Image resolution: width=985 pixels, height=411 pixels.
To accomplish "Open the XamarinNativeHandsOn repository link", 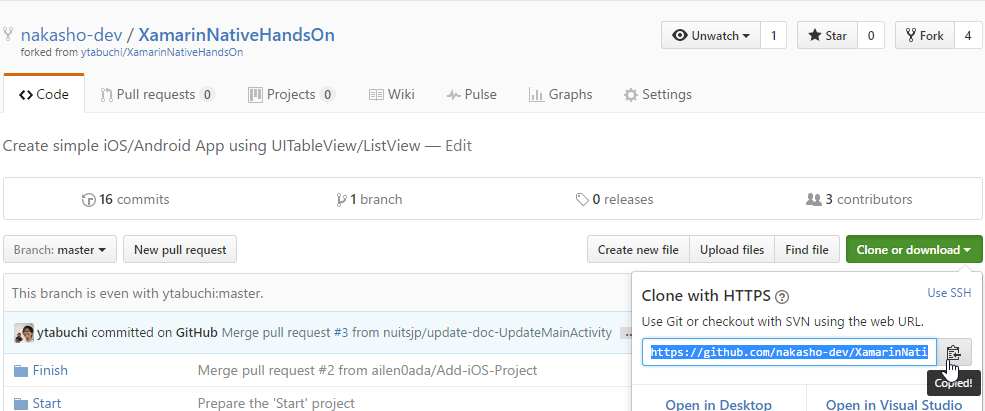I will pyautogui.click(x=236, y=35).
